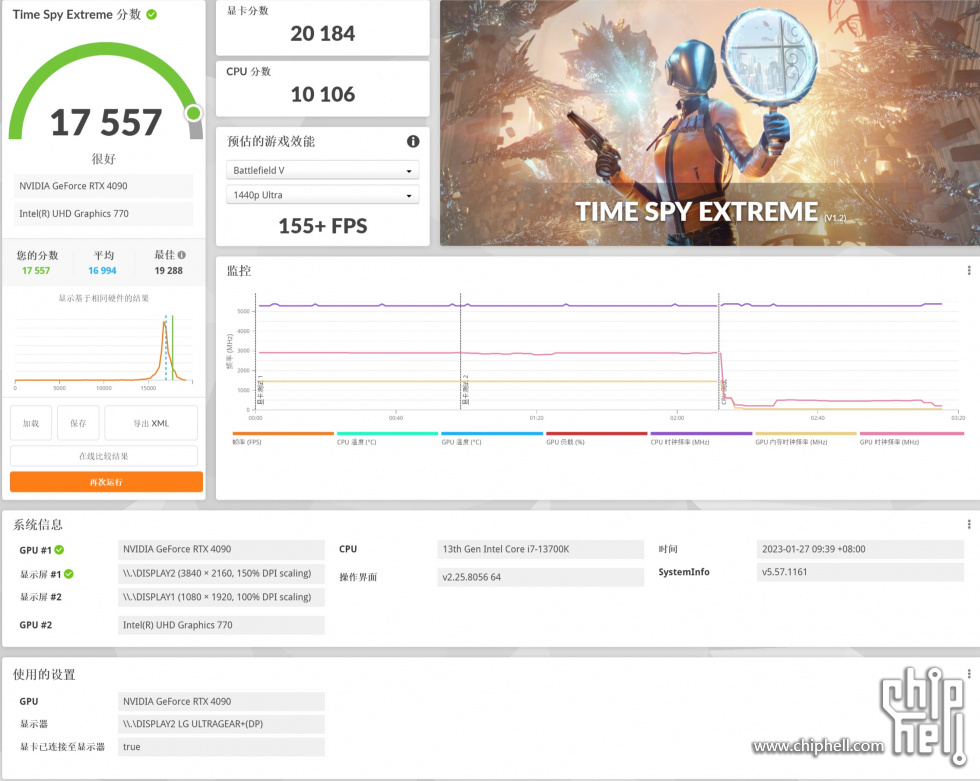Open the 使用的设置 three-dot menu
This screenshot has width=980, height=781.
(x=969, y=674)
